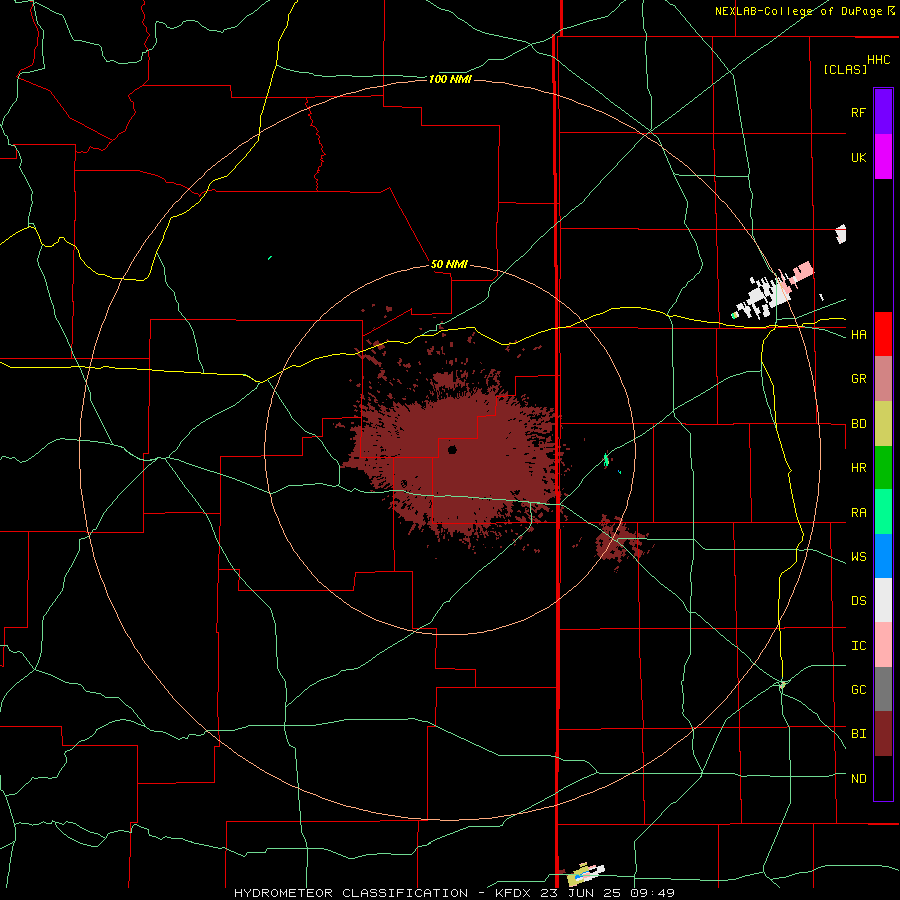Click the WS legend label
Image resolution: width=900 pixels, height=900 pixels.
(x=858, y=557)
